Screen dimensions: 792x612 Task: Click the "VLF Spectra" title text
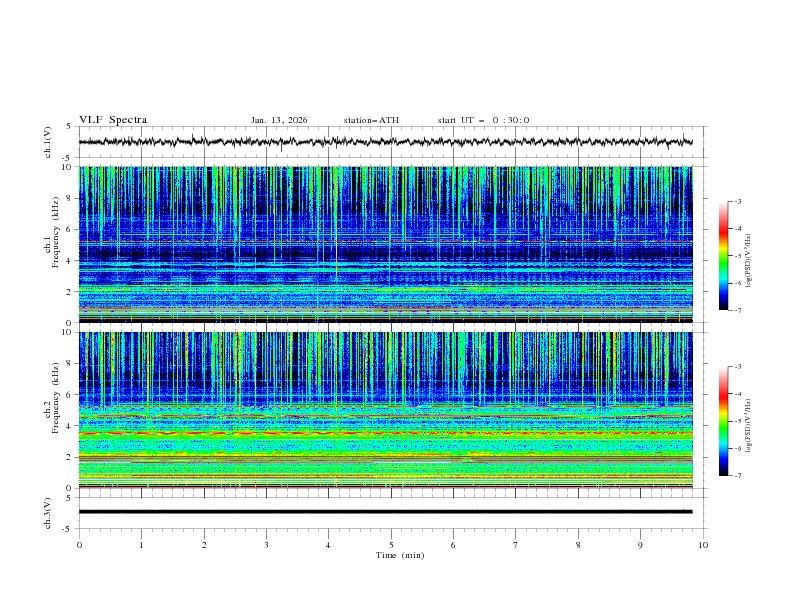pos(113,120)
